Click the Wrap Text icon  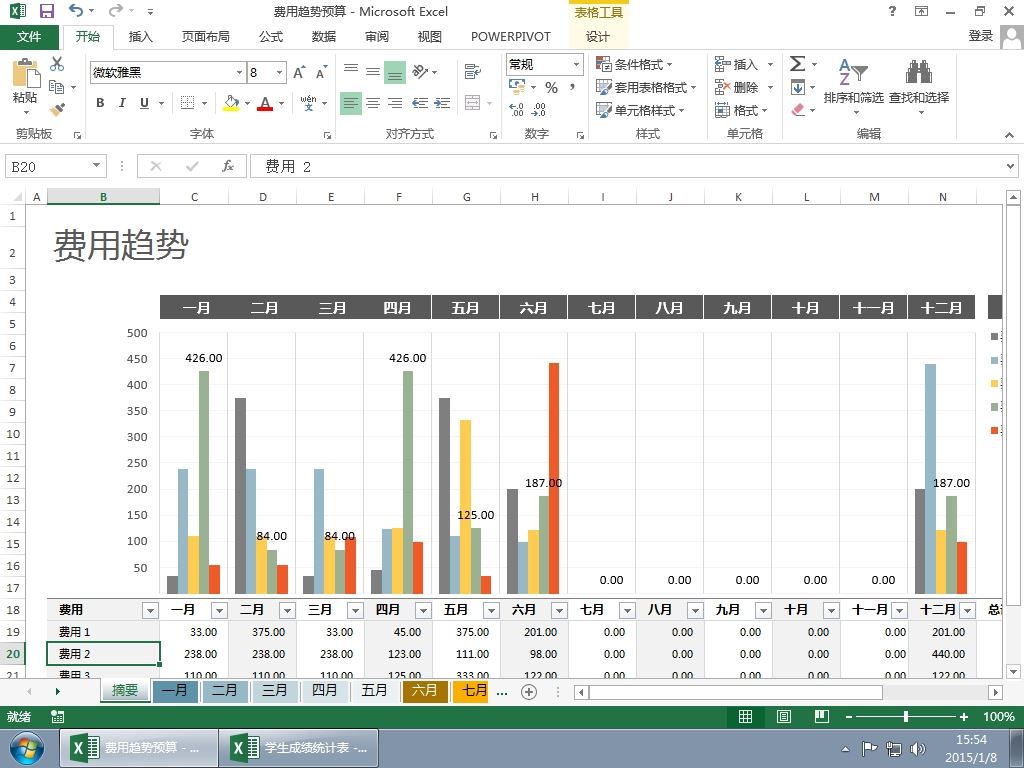(473, 71)
